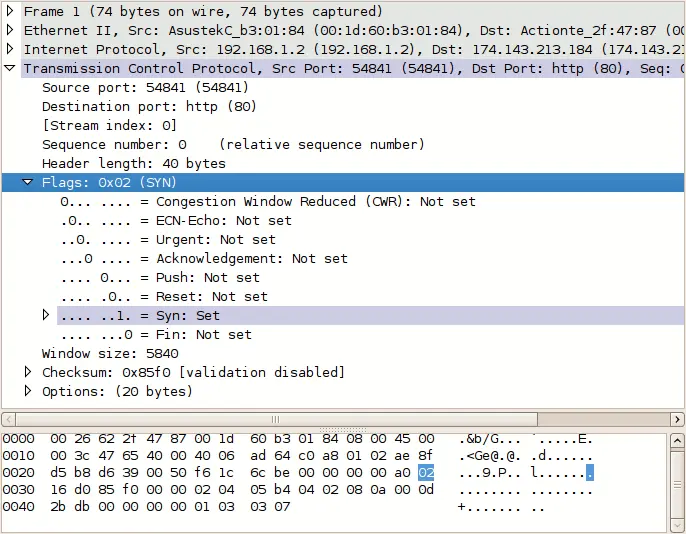This screenshot has width=686, height=534.
Task: Click the a0 byte before highlighted 02
Action: click(x=402, y=473)
